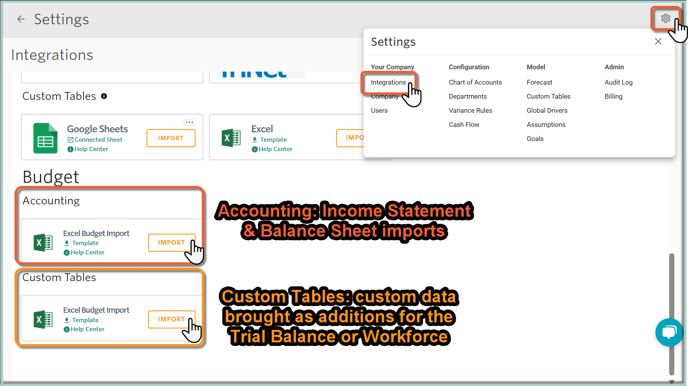Click Import in Custom Tables budget import
Viewport: 688px width, 386px height.
pyautogui.click(x=171, y=319)
